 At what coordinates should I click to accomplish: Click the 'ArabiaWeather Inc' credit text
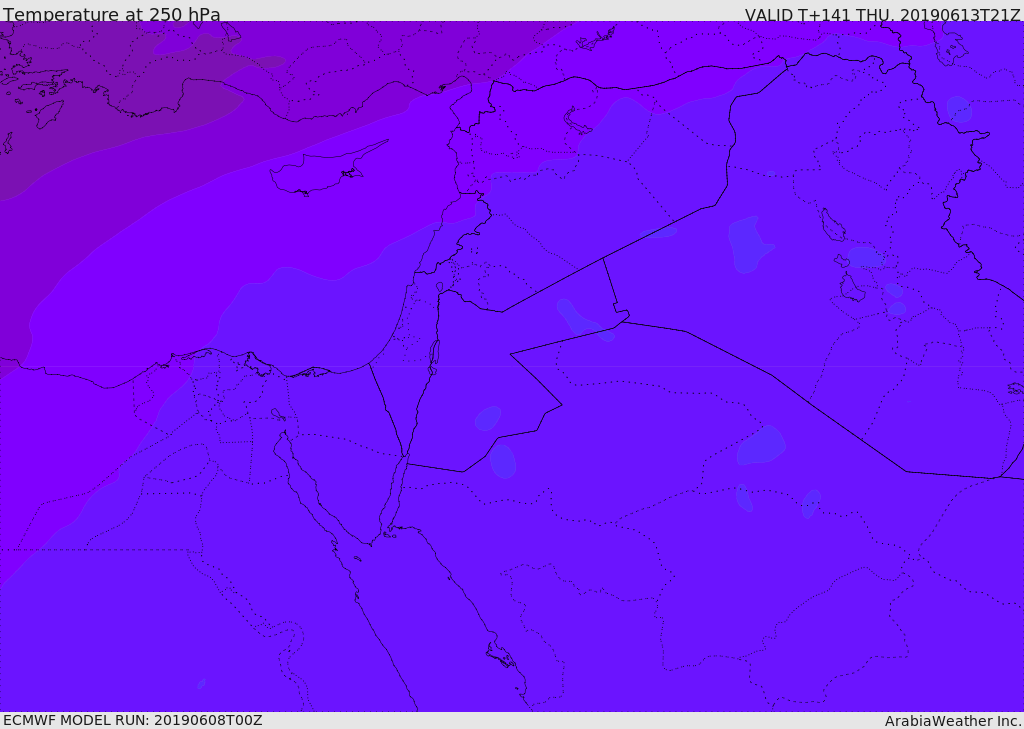coord(952,721)
